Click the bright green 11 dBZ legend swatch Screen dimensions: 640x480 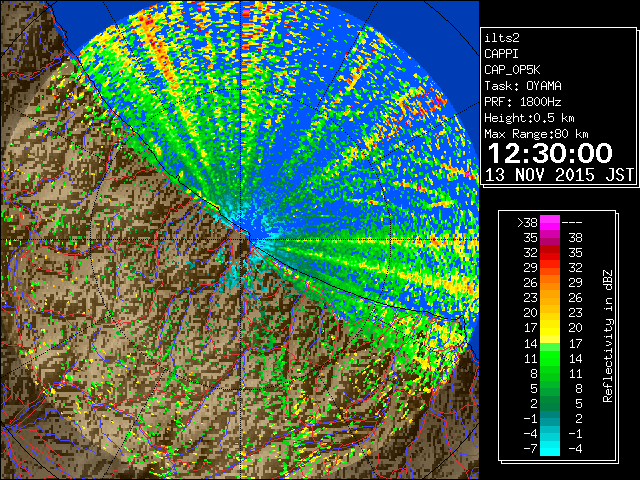tap(550, 358)
